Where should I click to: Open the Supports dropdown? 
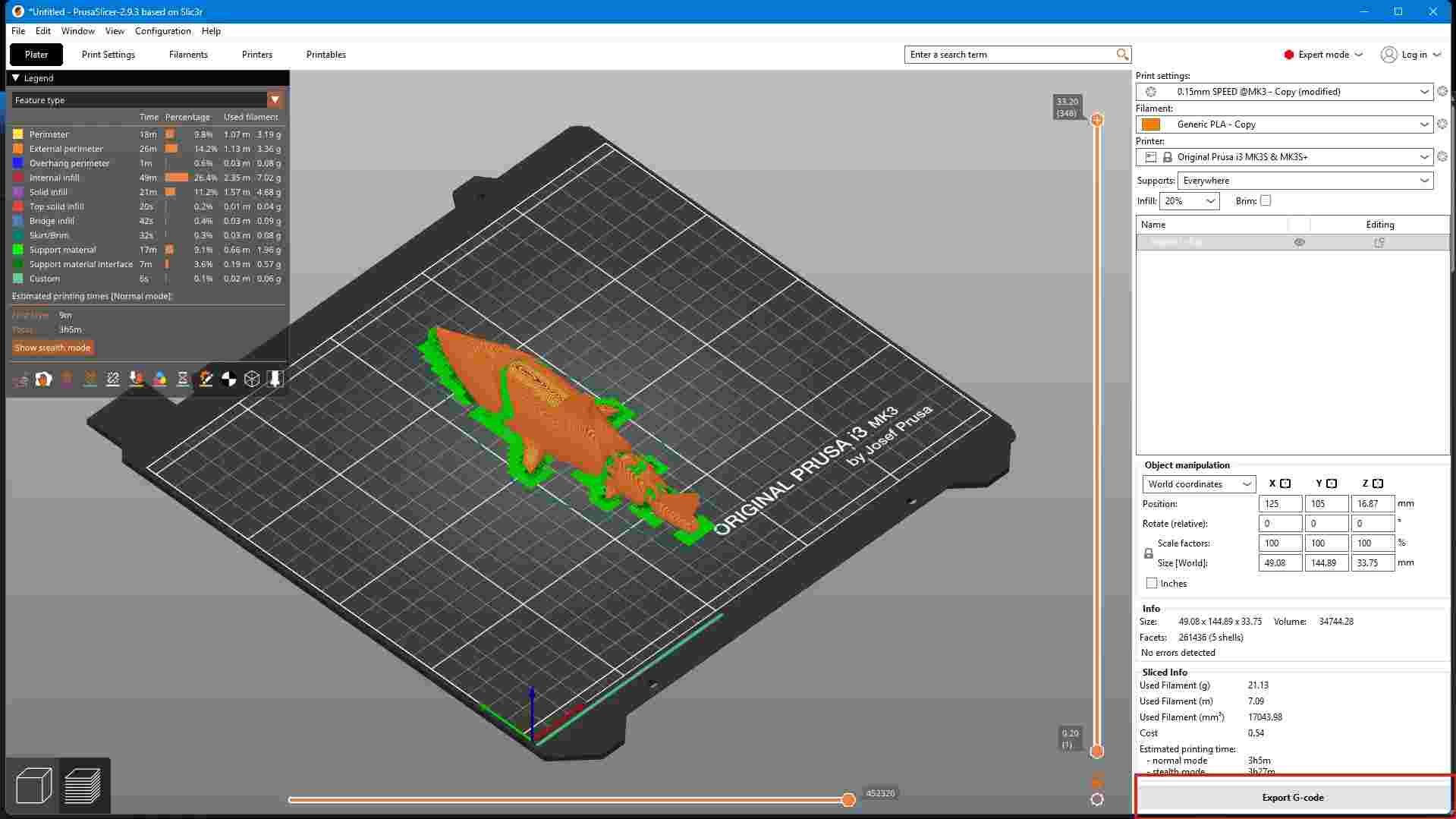click(1305, 181)
